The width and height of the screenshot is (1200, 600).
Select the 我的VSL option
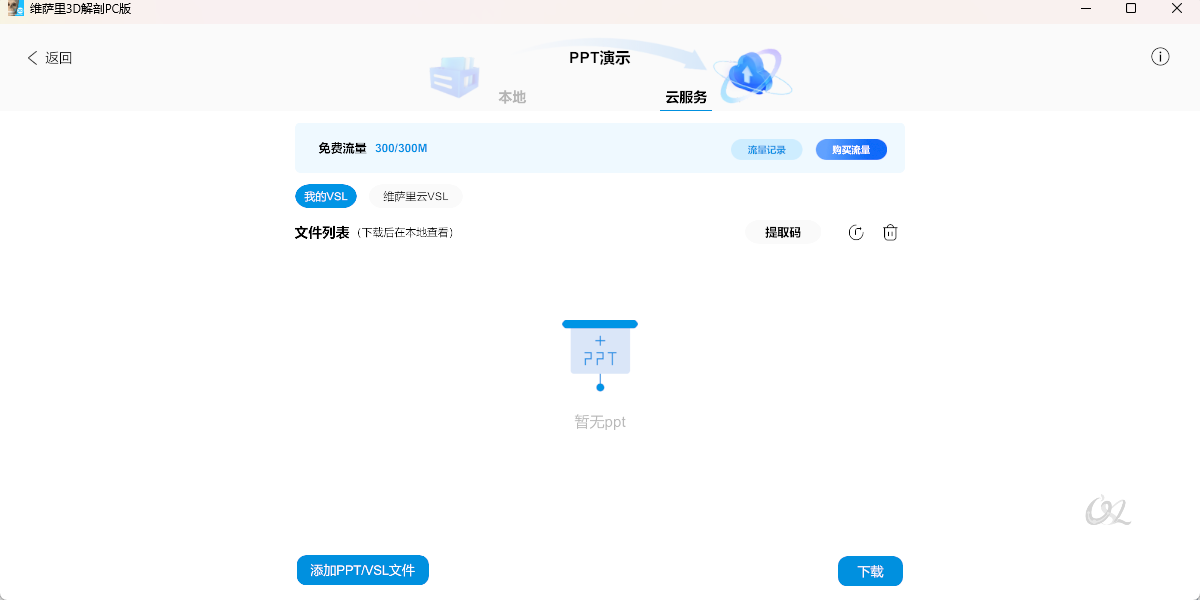[325, 196]
